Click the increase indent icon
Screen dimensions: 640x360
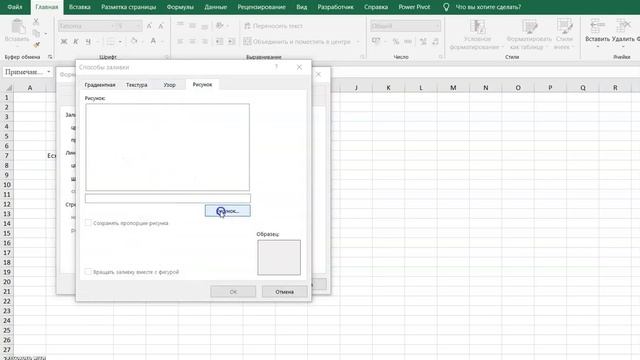tap(232, 41)
